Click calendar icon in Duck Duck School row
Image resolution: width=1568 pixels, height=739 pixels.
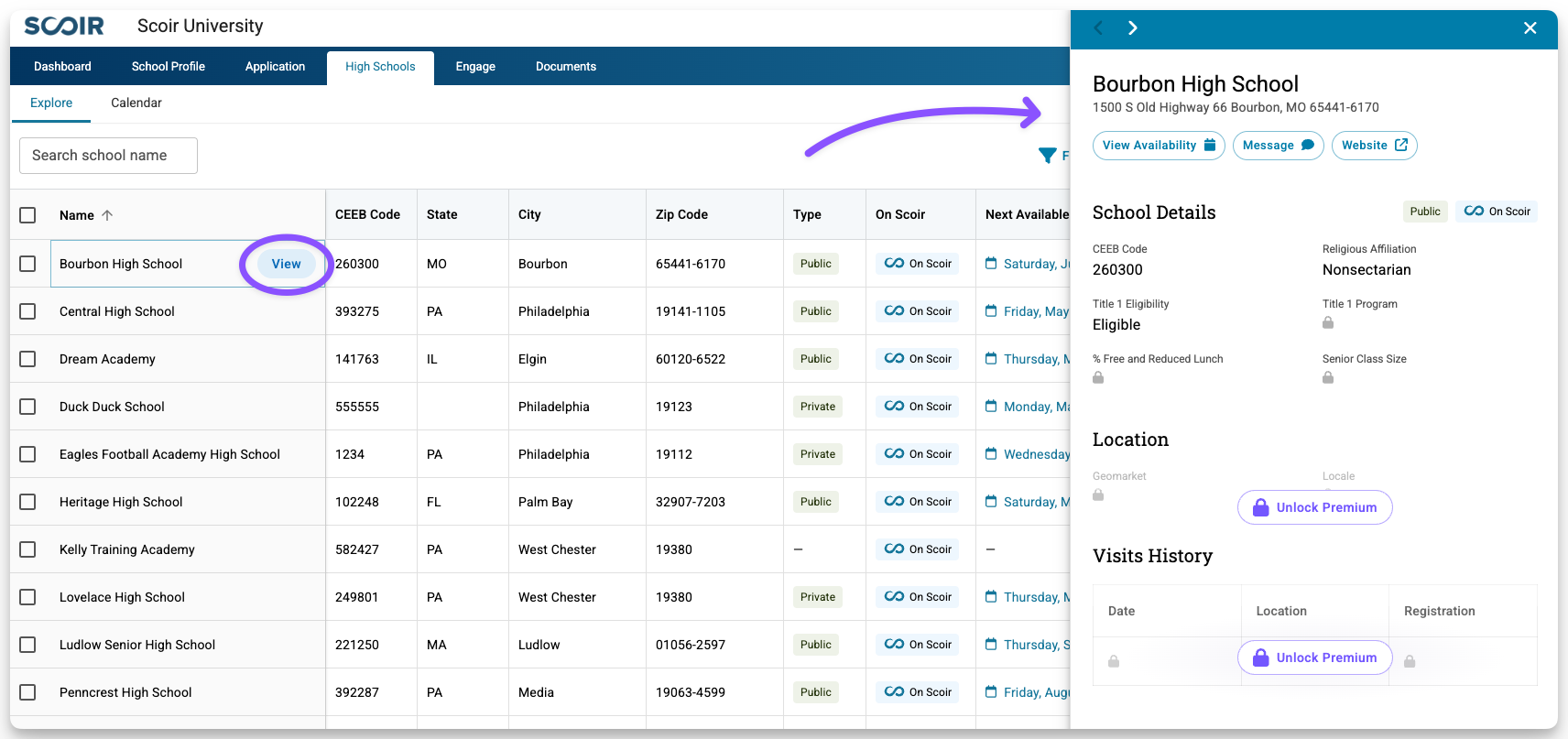(x=991, y=407)
